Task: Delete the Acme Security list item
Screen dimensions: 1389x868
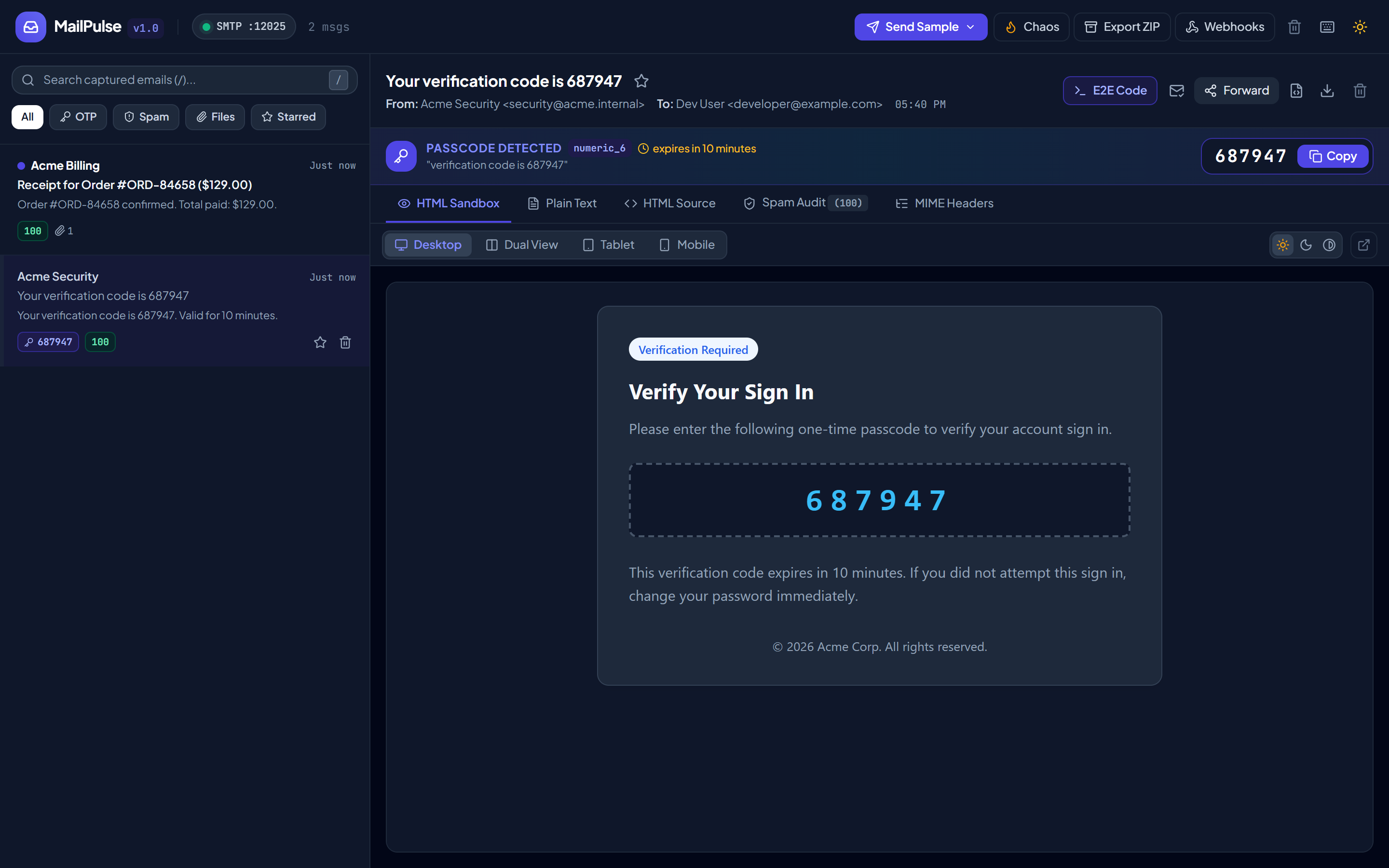Action: pyautogui.click(x=345, y=342)
